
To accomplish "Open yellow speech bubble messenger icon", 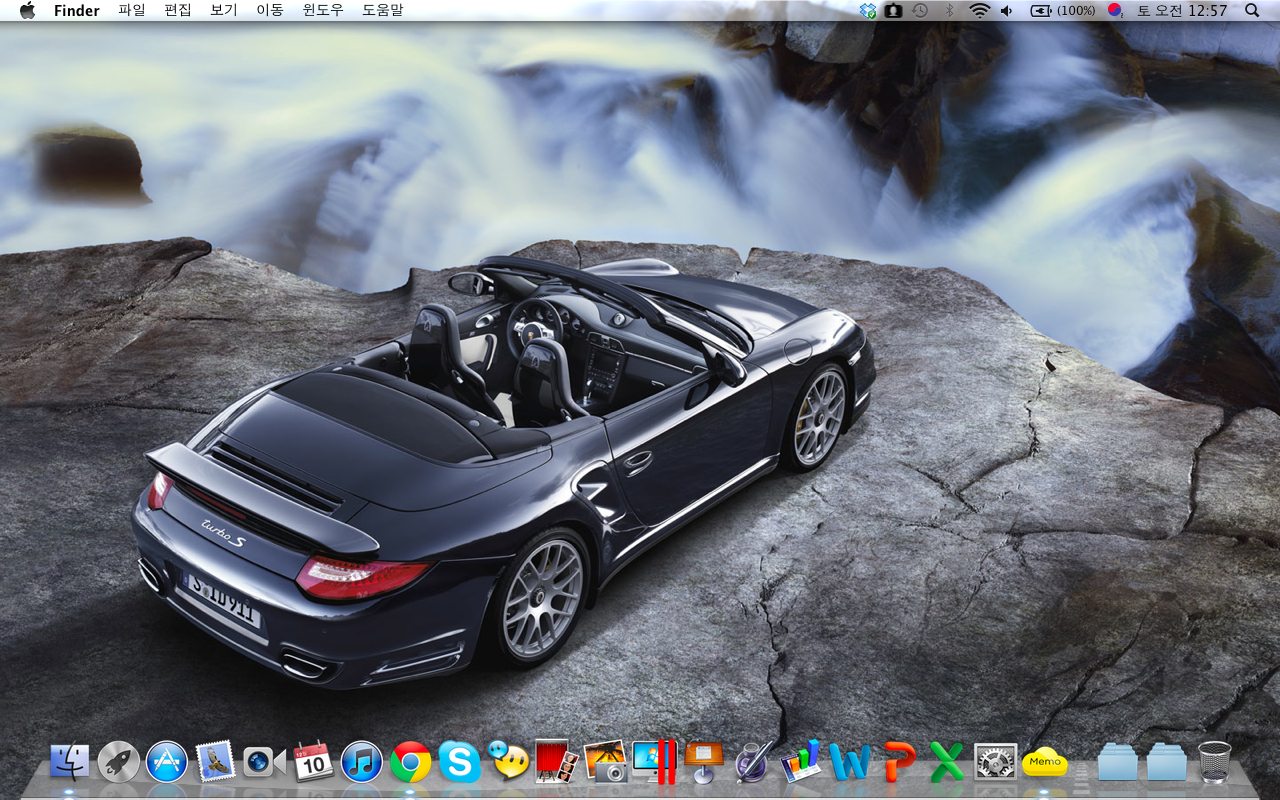I will point(508,762).
